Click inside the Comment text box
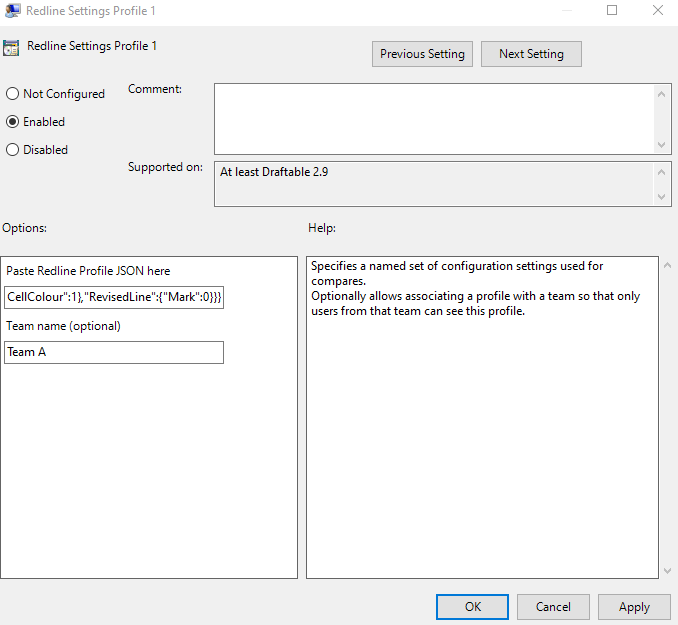Image resolution: width=678 pixels, height=625 pixels. (434, 119)
